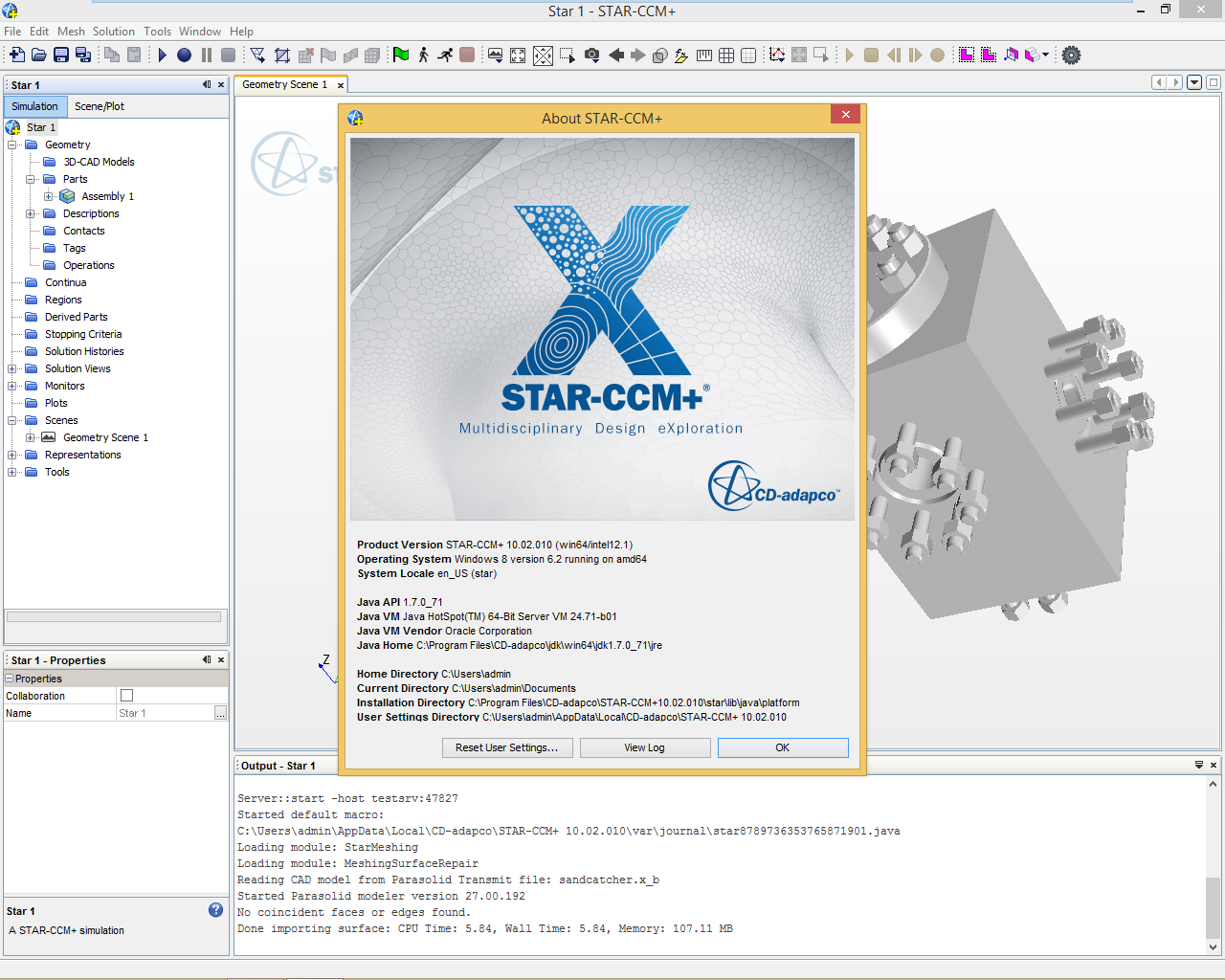The image size is (1225, 980).
Task: Collapse the Properties section
Action: [x=10, y=679]
